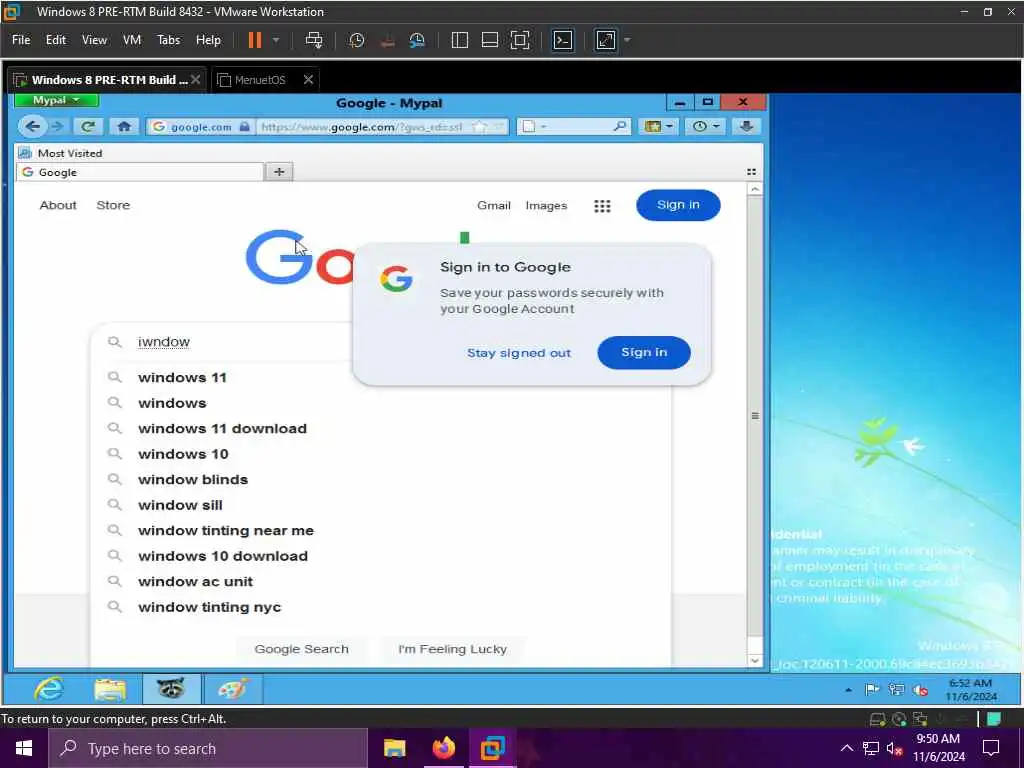Go forward in the Mypal browser

[x=57, y=126]
